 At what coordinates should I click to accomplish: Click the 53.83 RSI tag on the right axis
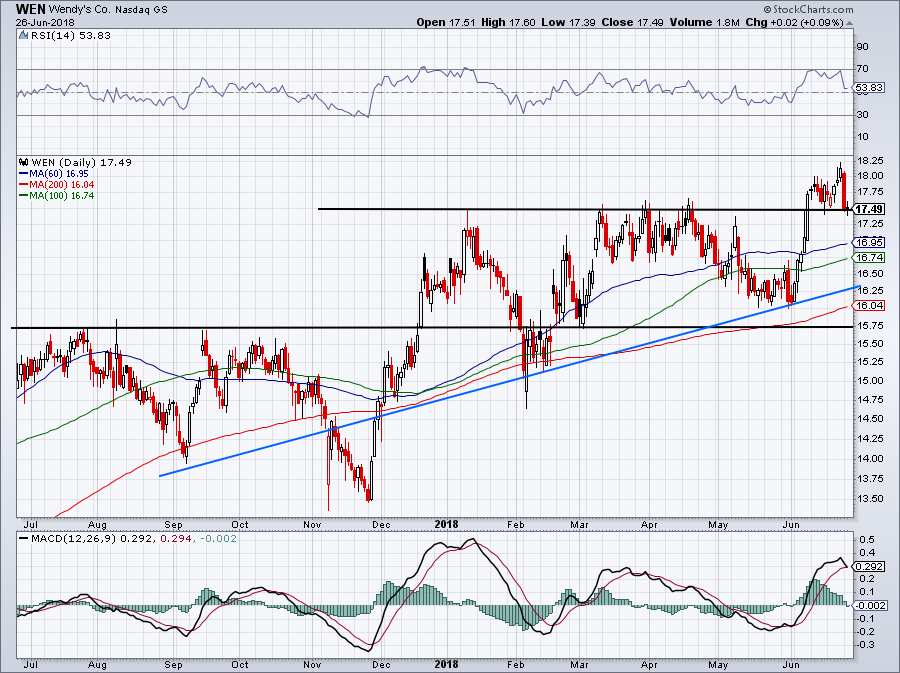click(868, 88)
